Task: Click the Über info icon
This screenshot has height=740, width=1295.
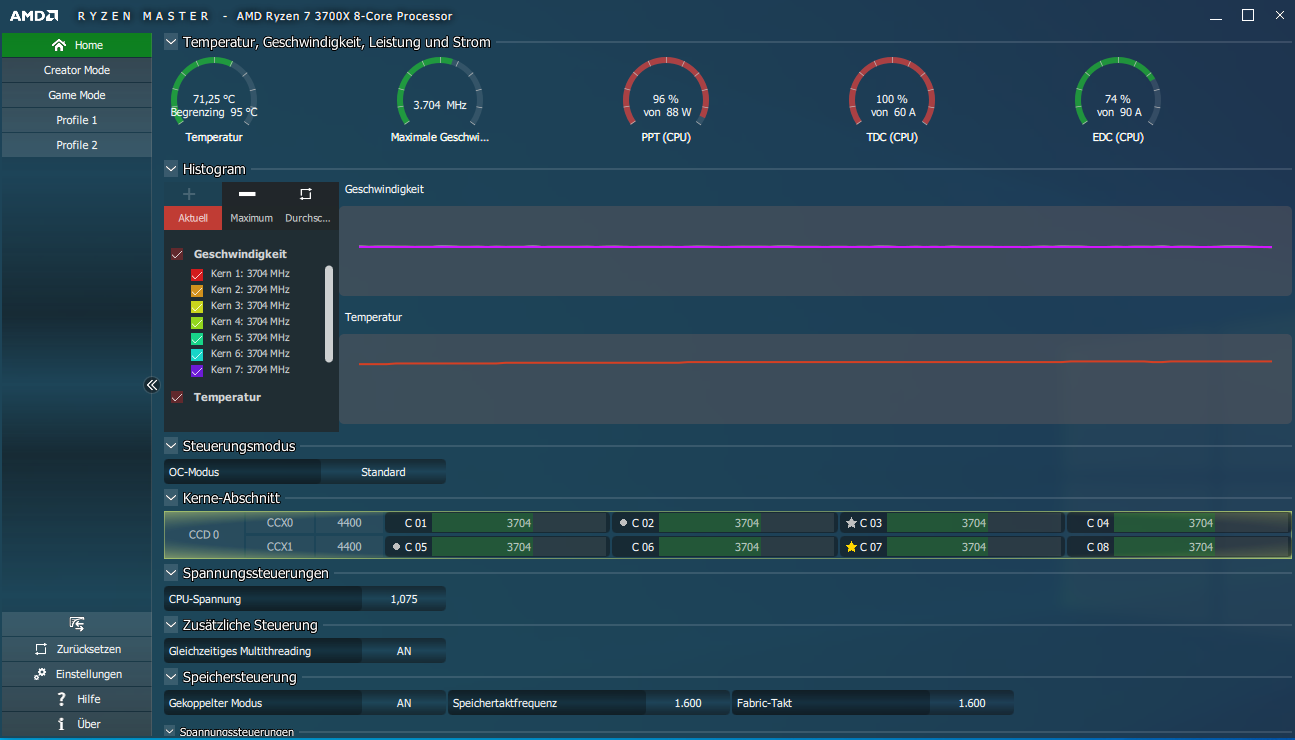Action: pos(61,724)
